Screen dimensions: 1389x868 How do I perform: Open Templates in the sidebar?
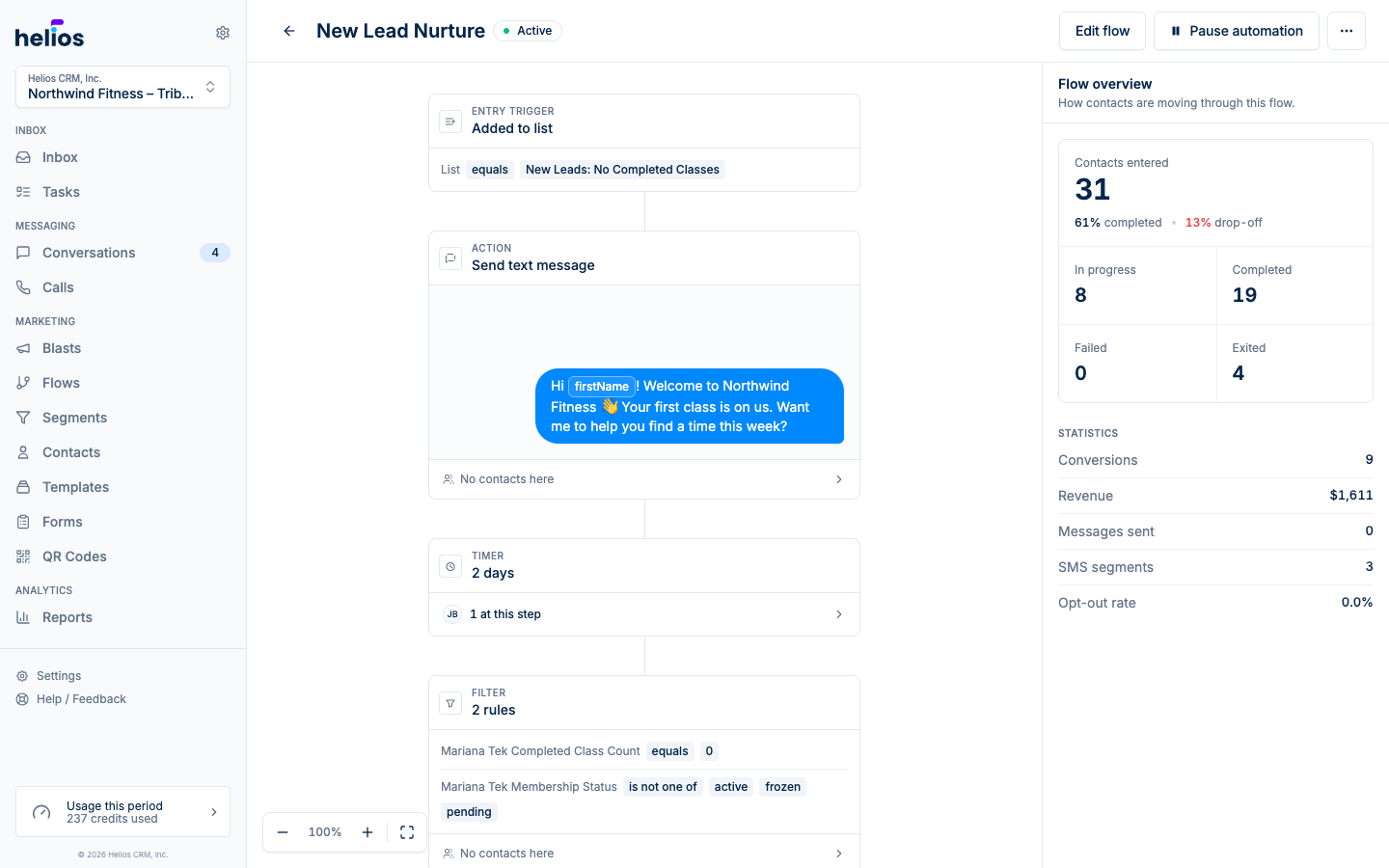pyautogui.click(x=123, y=487)
